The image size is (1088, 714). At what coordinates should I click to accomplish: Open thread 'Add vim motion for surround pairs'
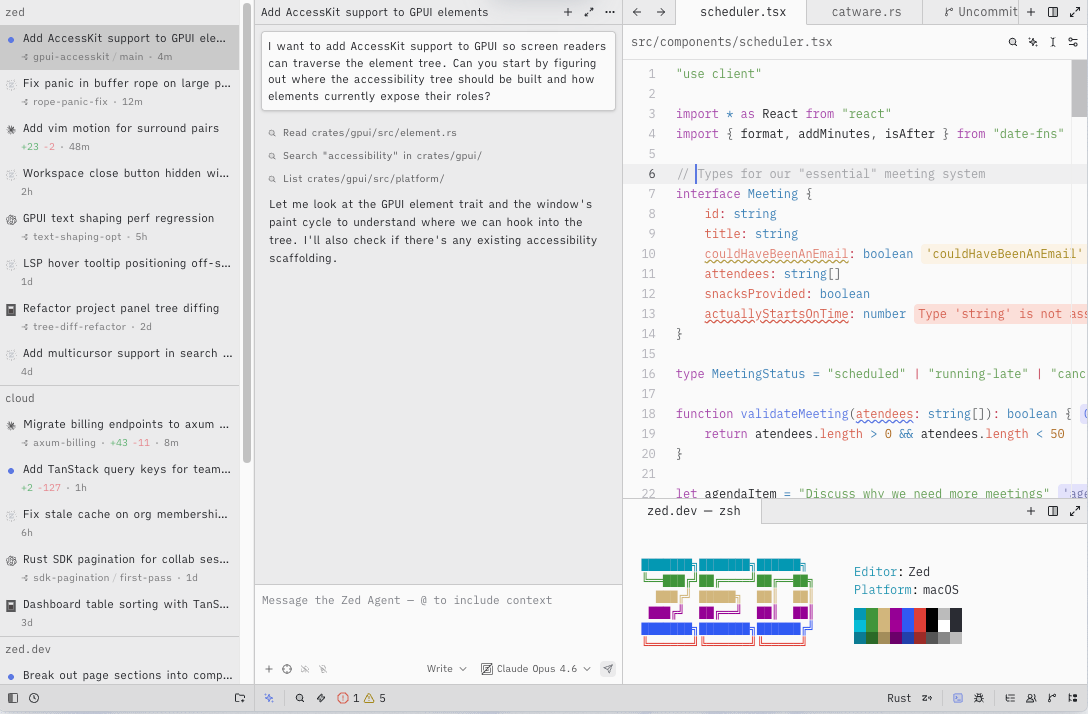[119, 137]
